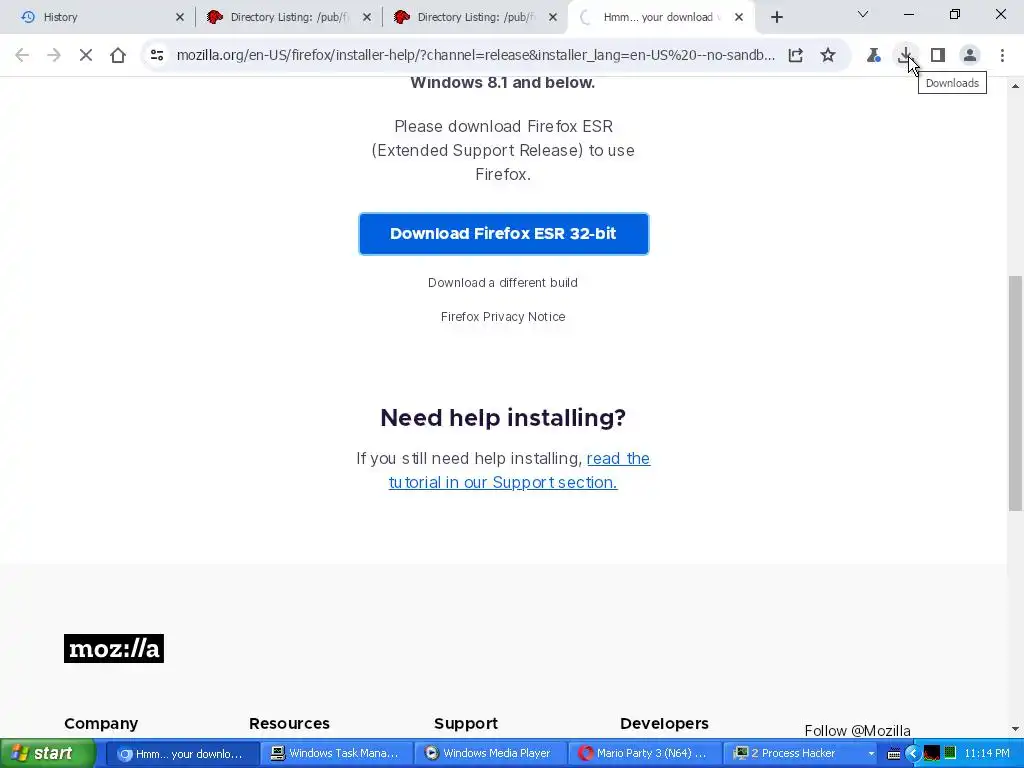The height and width of the screenshot is (768, 1024).
Task: Open 'Download a different build' link
Action: click(503, 283)
